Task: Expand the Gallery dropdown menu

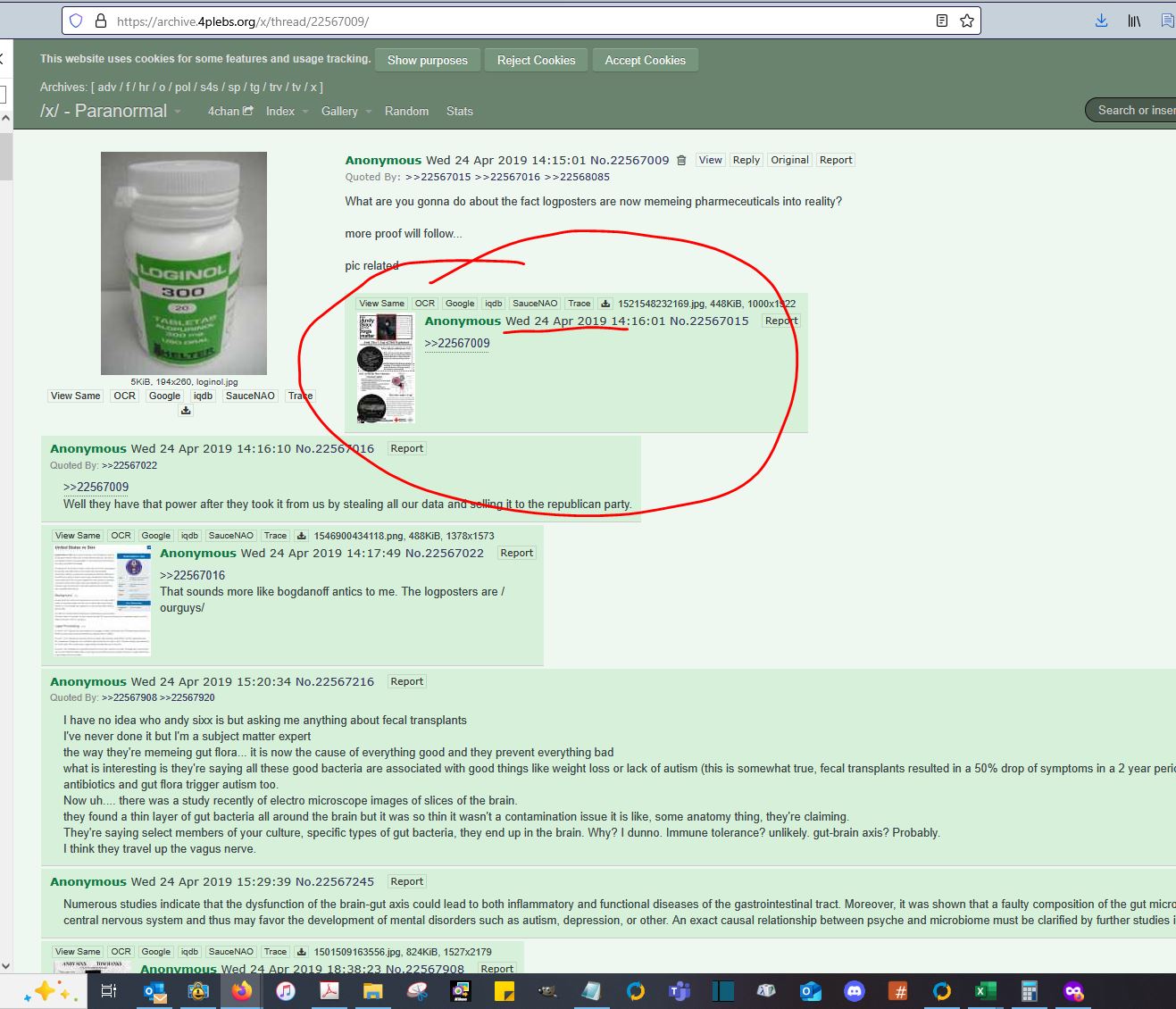Action: coord(369,112)
